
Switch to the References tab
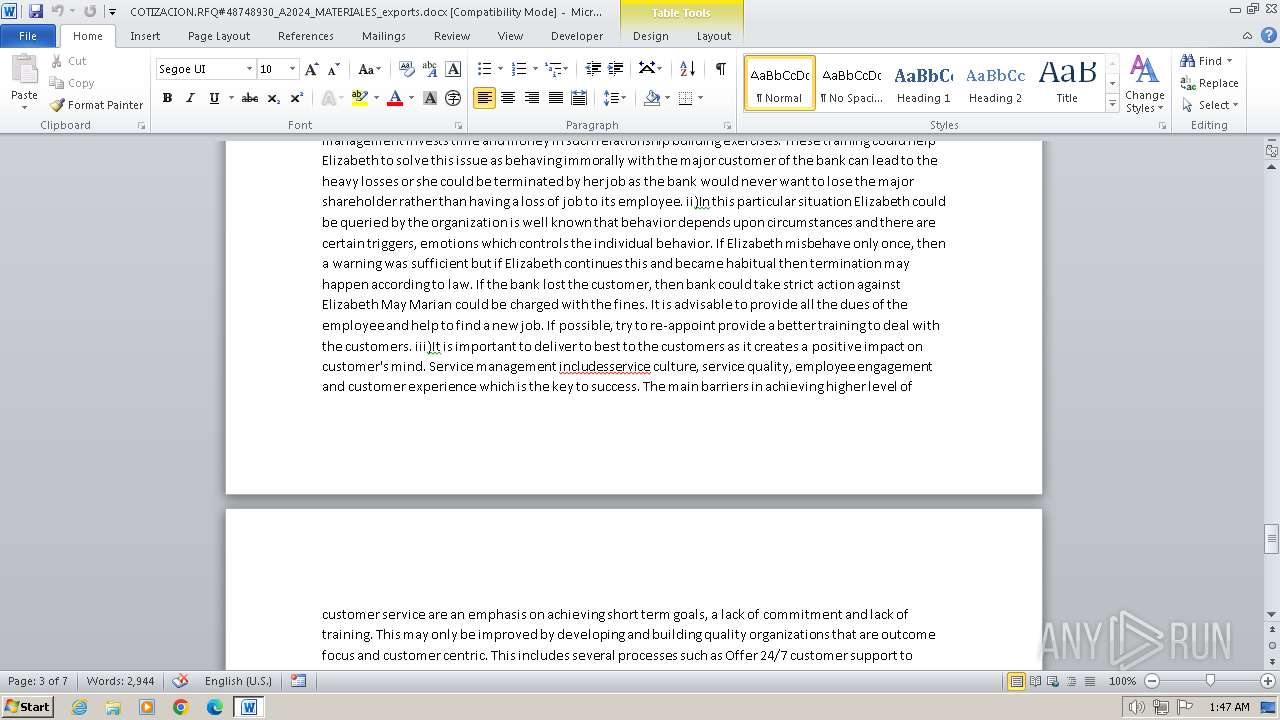click(306, 36)
